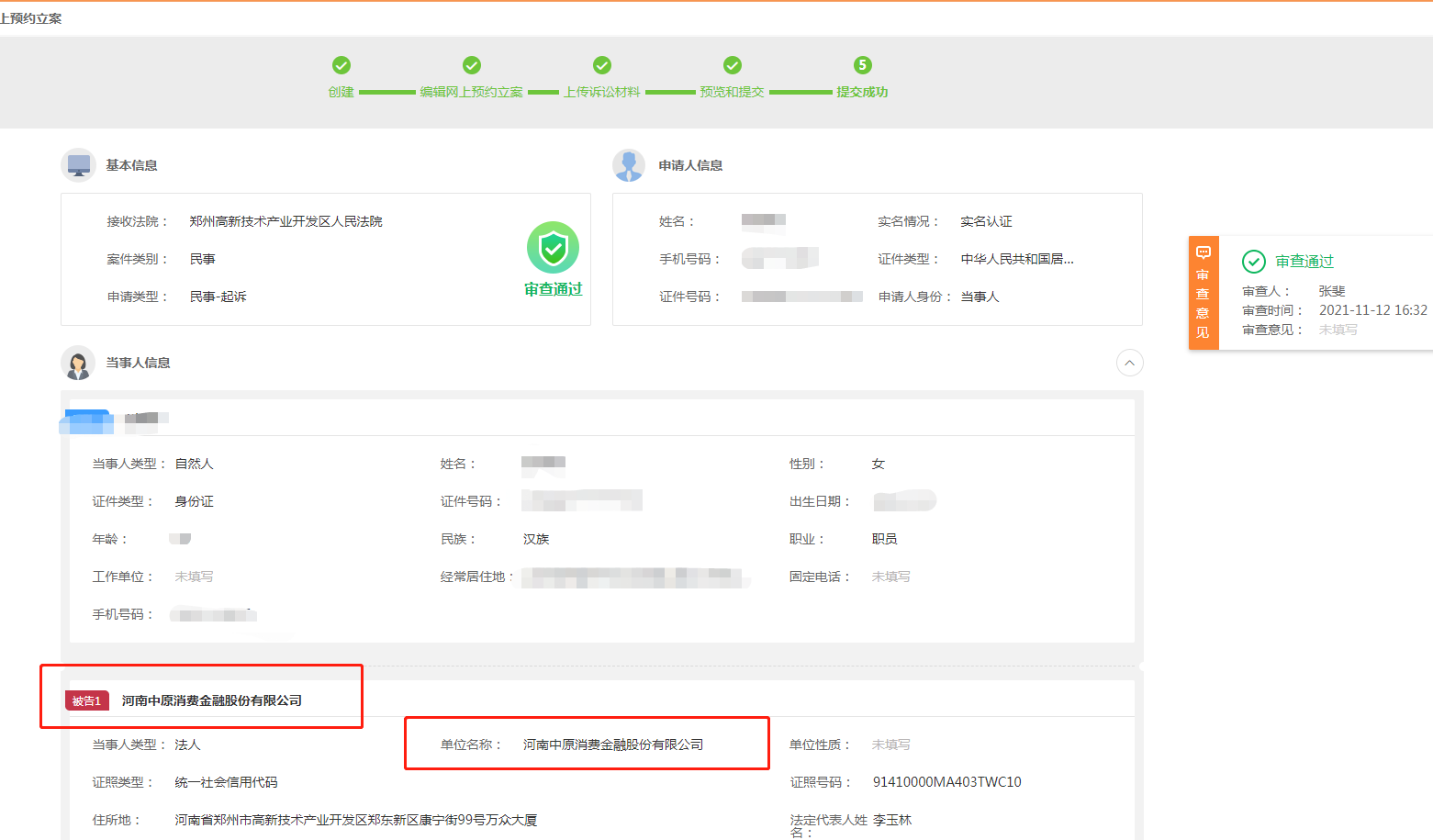The height and width of the screenshot is (840, 1433).
Task: Click the 未填写 value next to 工作单位
Action: click(194, 577)
